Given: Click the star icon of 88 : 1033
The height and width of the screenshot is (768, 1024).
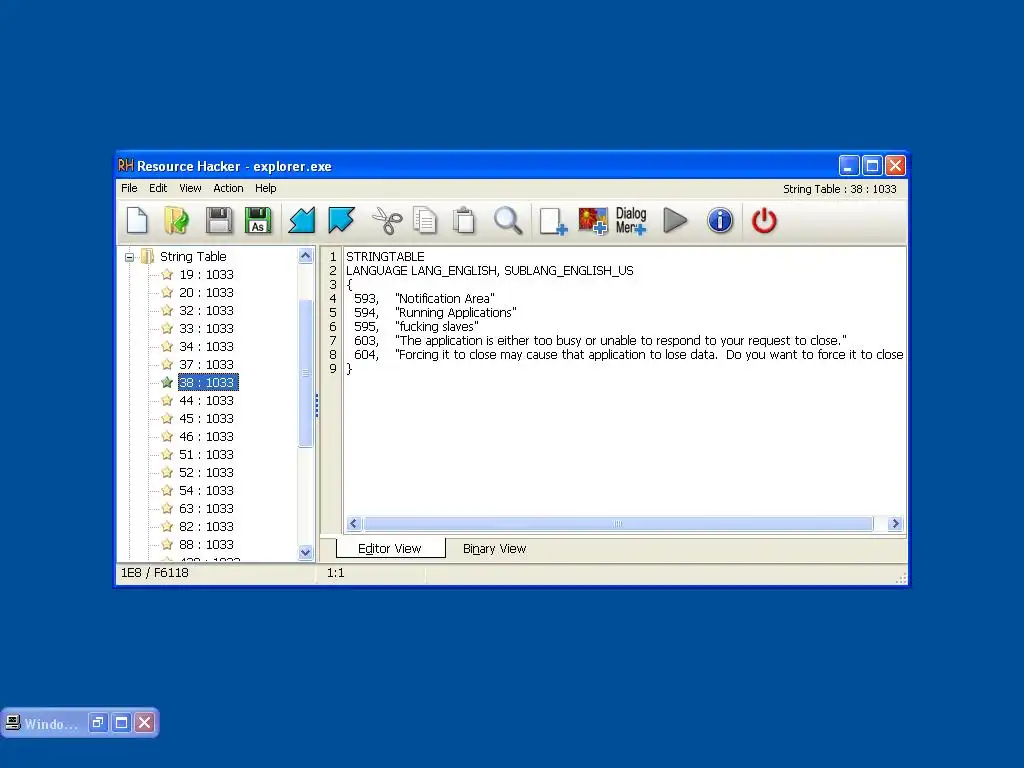Looking at the screenshot, I should (x=167, y=544).
